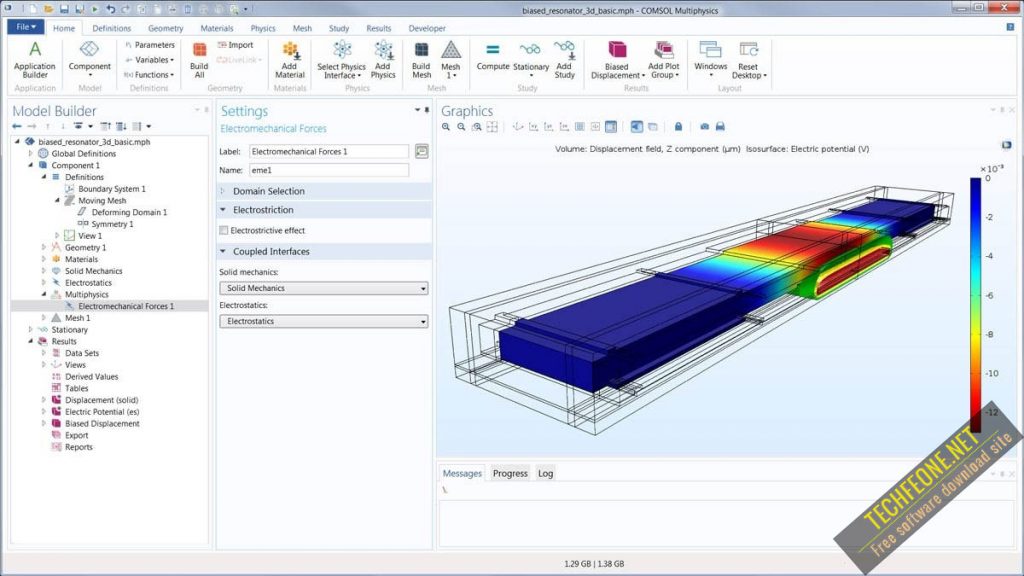Open the Developer ribbon tab

(427, 28)
